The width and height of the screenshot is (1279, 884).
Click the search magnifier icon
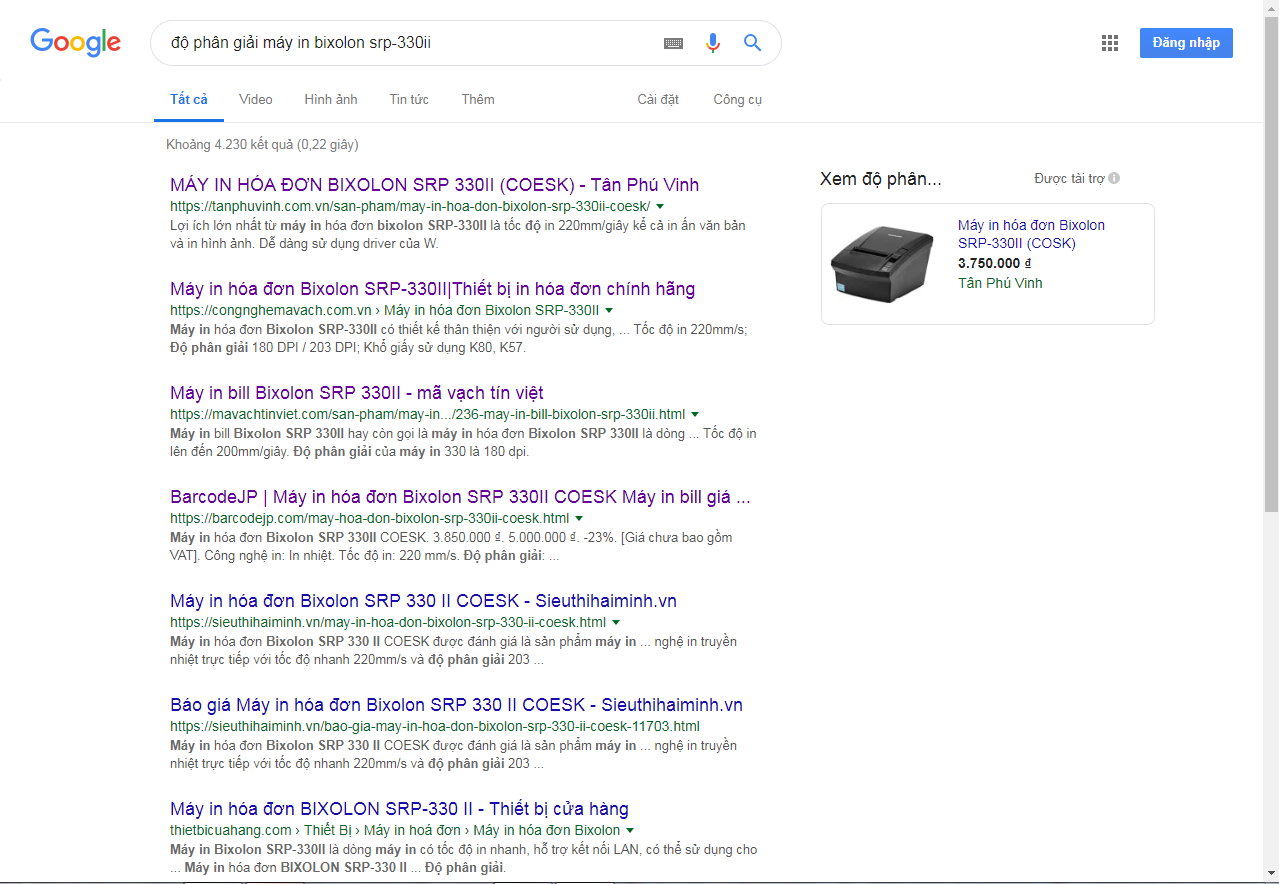752,43
